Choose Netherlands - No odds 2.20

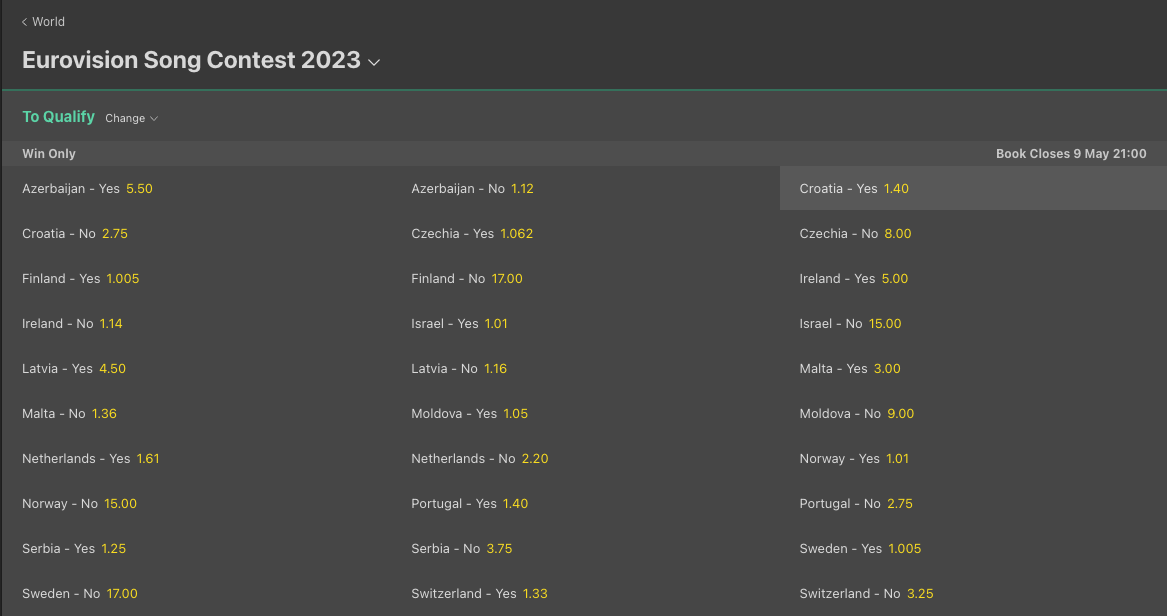click(585, 458)
